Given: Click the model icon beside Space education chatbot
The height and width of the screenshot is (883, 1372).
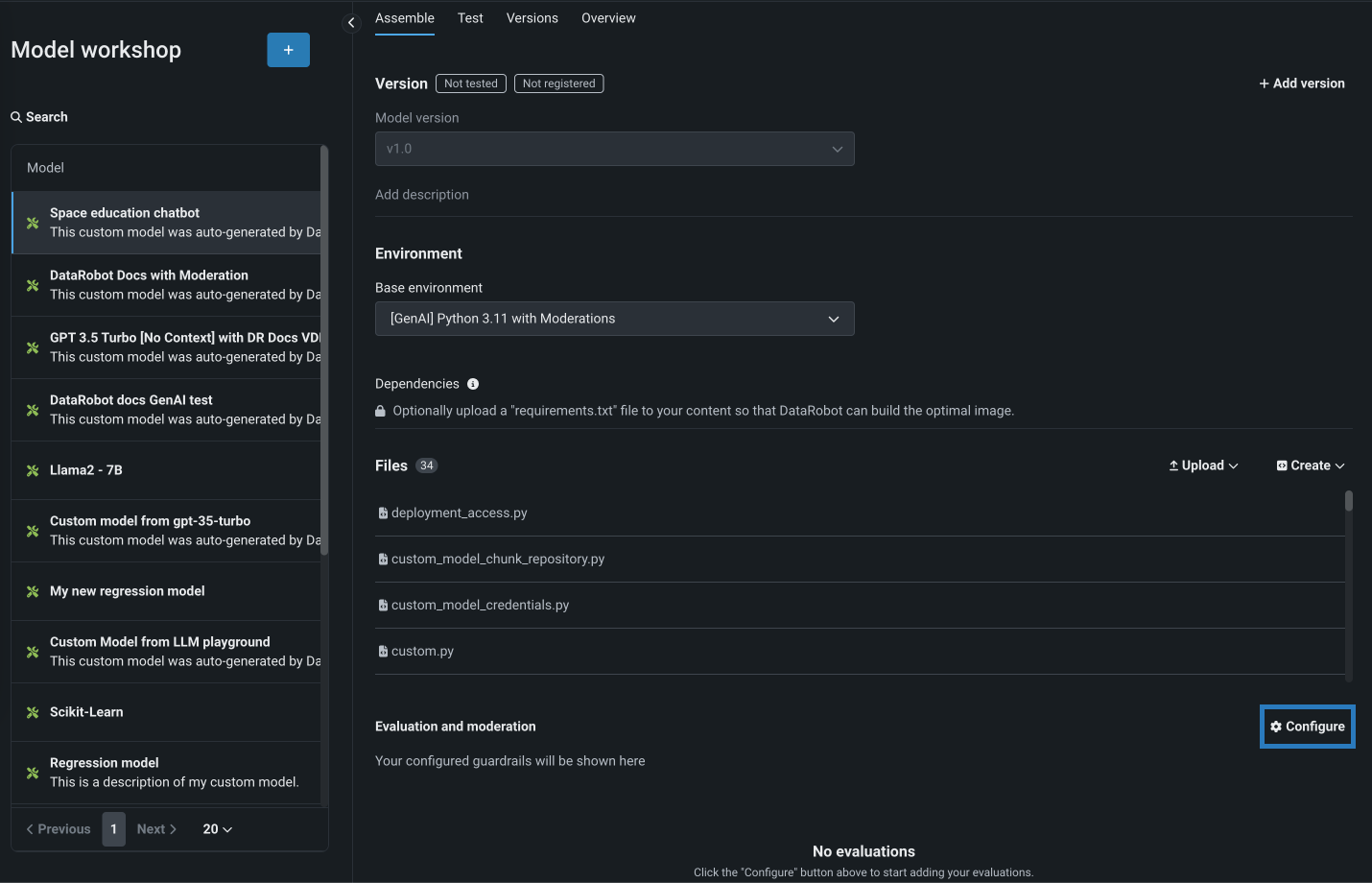Looking at the screenshot, I should click(32, 222).
